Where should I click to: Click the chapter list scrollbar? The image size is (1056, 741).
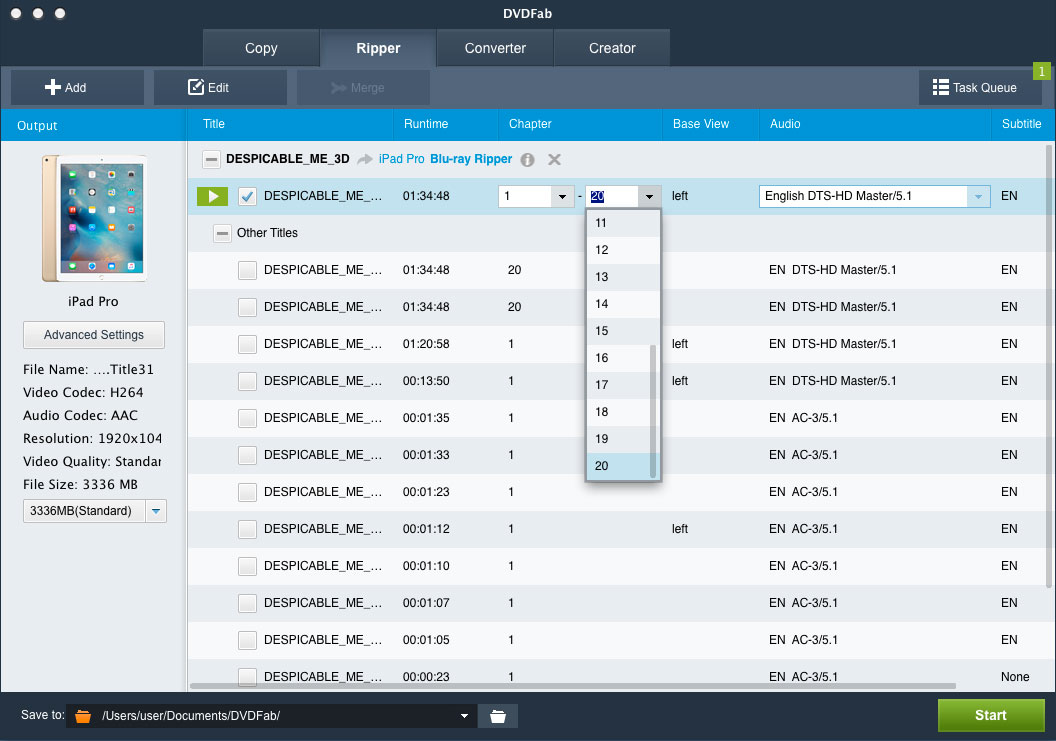[x=653, y=411]
